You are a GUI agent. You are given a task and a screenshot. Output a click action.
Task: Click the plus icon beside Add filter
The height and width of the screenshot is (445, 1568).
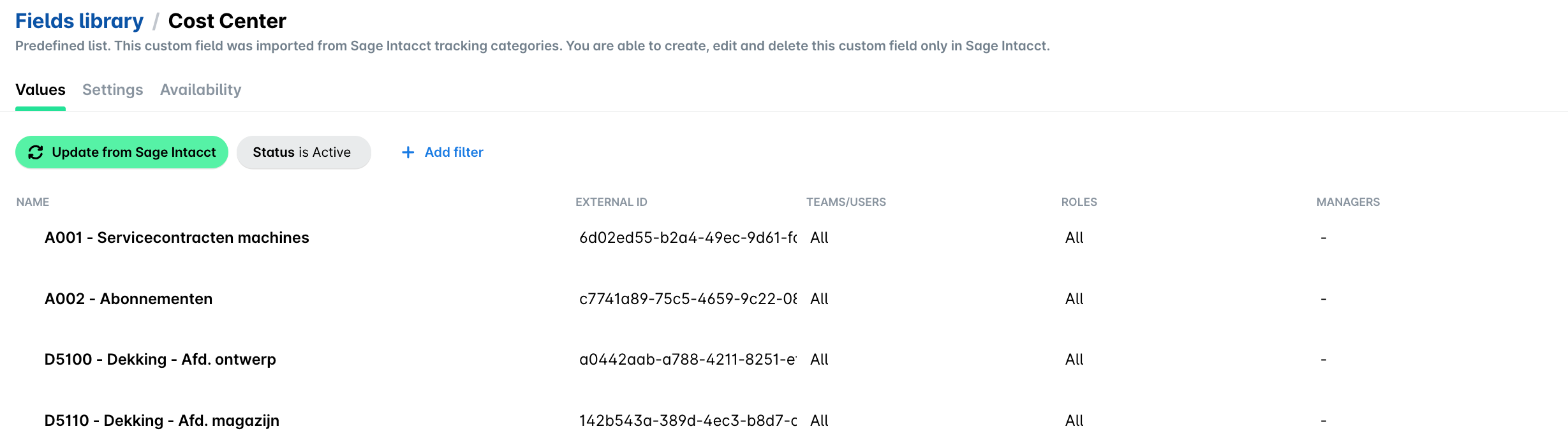[407, 152]
